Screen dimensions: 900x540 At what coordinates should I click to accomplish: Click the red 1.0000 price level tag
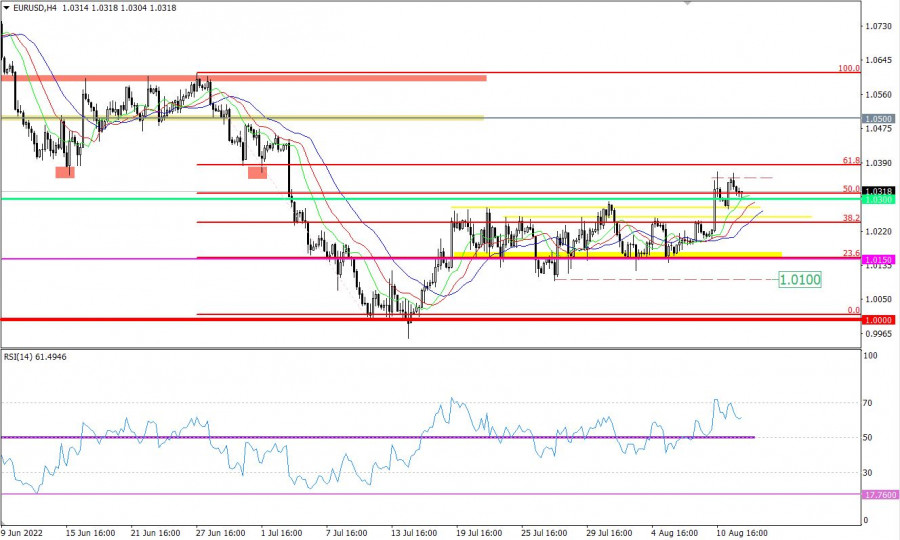pyautogui.click(x=877, y=320)
